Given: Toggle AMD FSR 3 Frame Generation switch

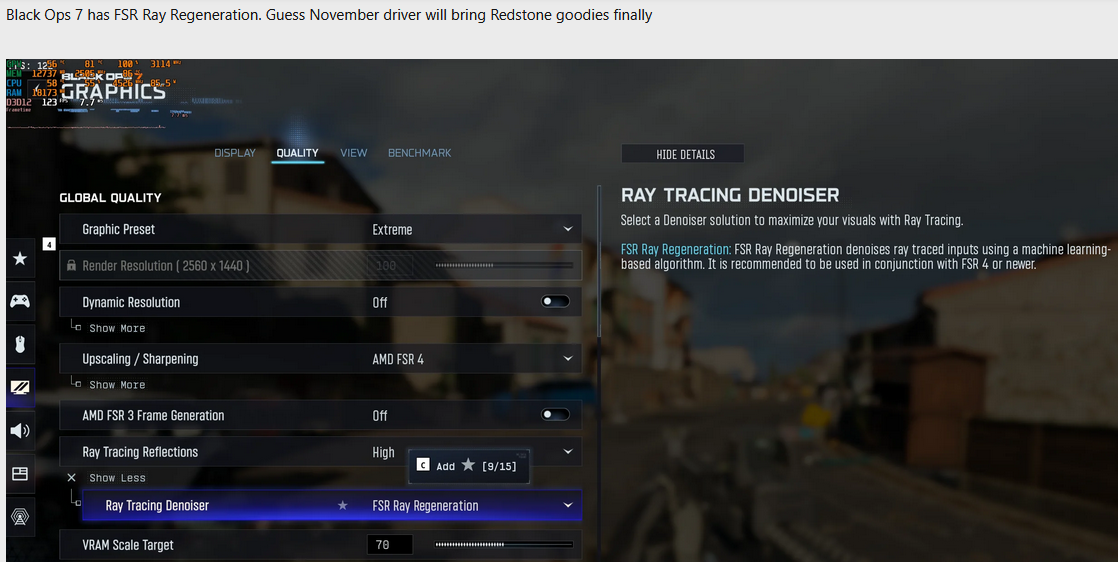Looking at the screenshot, I should pyautogui.click(x=555, y=414).
